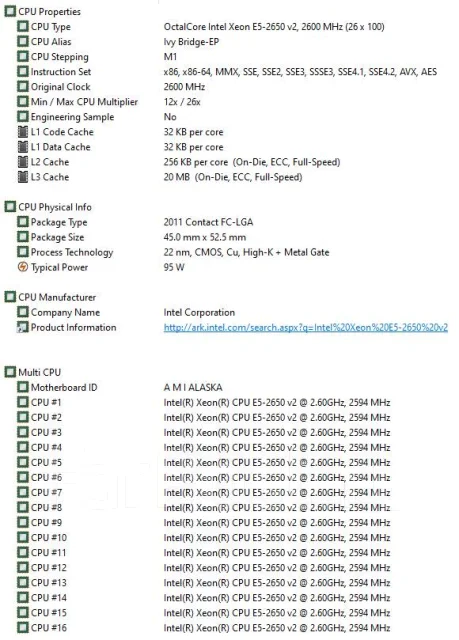
Task: Select the CPU #9 row label
Action: (x=47, y=522)
